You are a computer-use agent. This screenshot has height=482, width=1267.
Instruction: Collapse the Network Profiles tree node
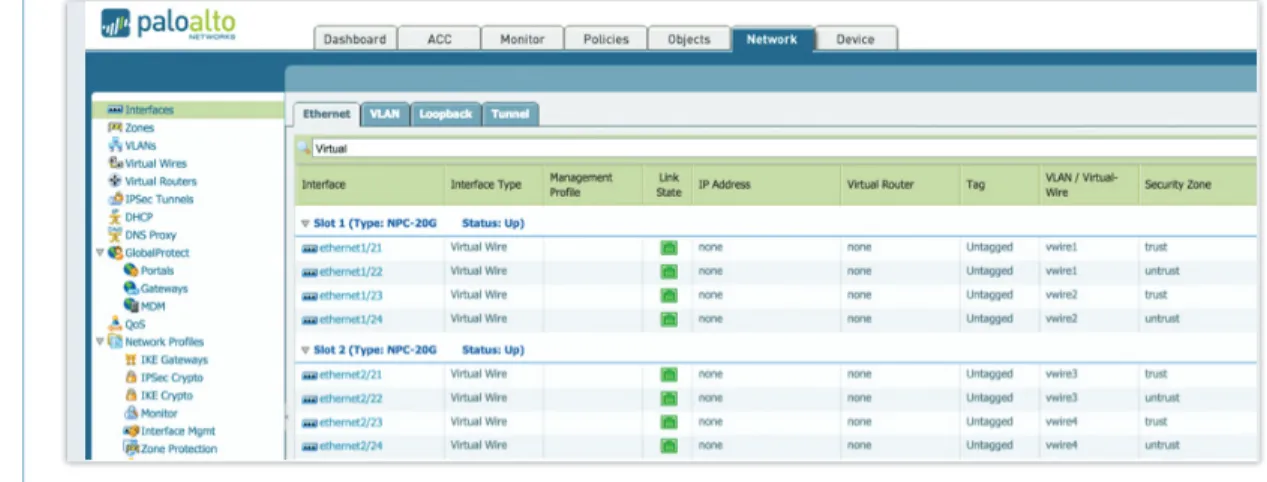[100, 342]
